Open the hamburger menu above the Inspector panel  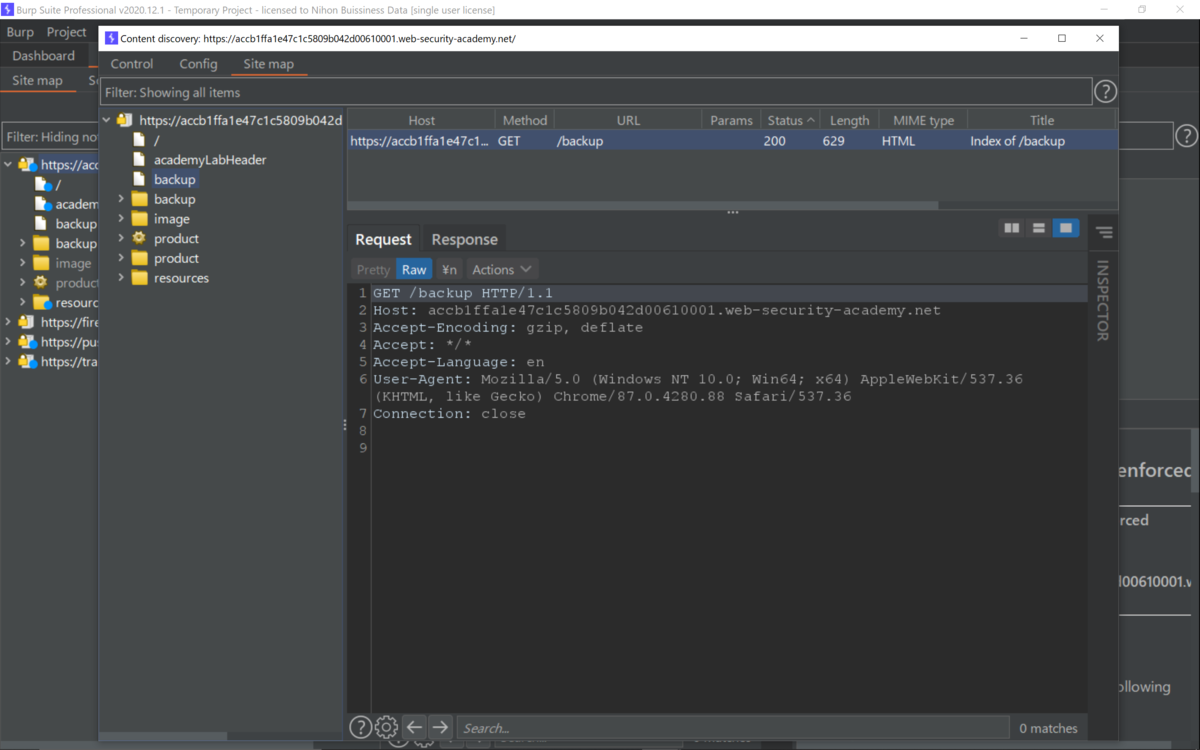point(1102,231)
